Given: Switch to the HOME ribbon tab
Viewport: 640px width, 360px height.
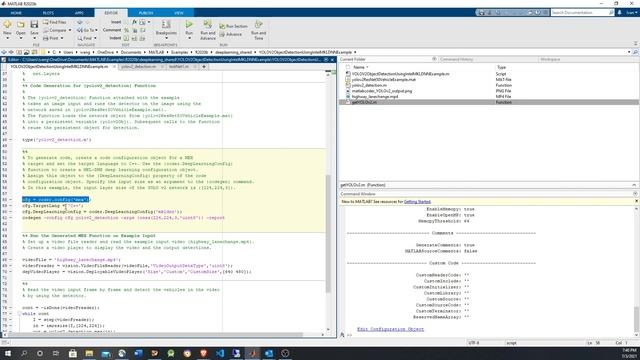Looking at the screenshot, I should click(x=16, y=13).
